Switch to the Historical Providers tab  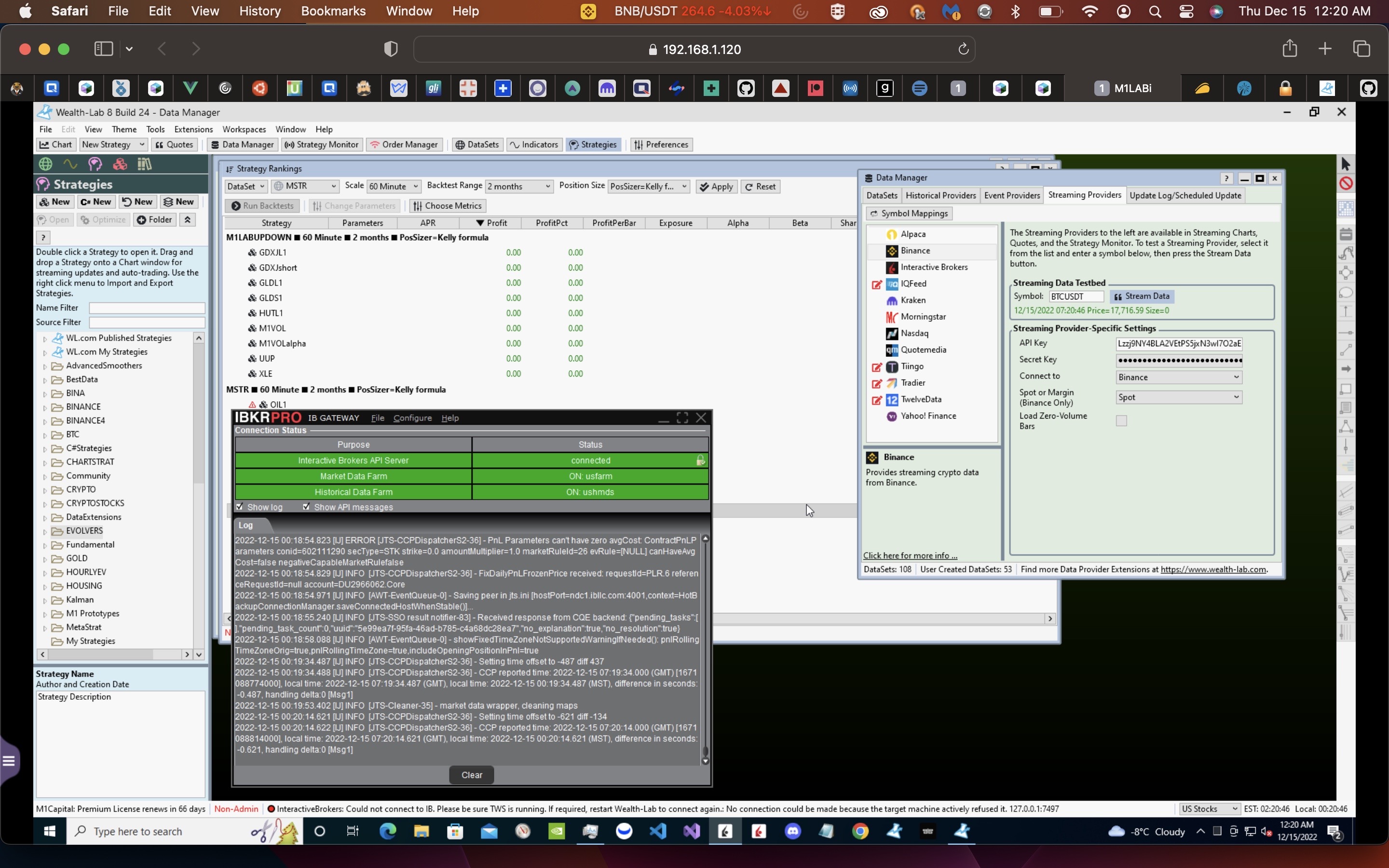(940, 196)
